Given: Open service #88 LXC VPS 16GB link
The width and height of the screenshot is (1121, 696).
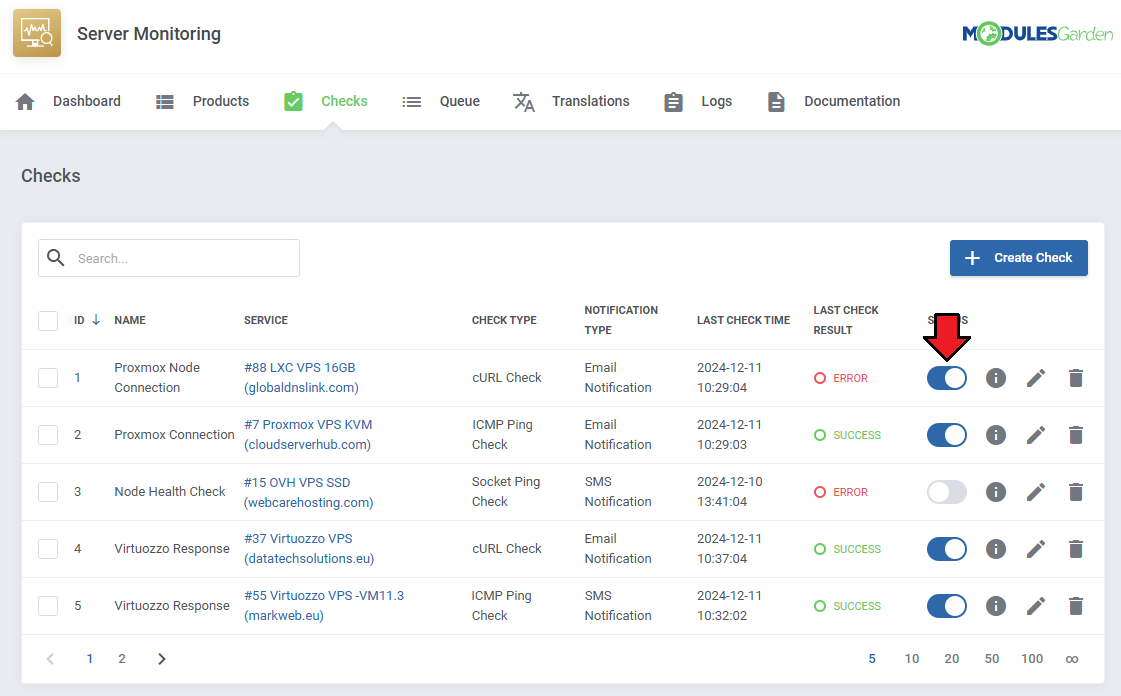Looking at the screenshot, I should pyautogui.click(x=301, y=377).
